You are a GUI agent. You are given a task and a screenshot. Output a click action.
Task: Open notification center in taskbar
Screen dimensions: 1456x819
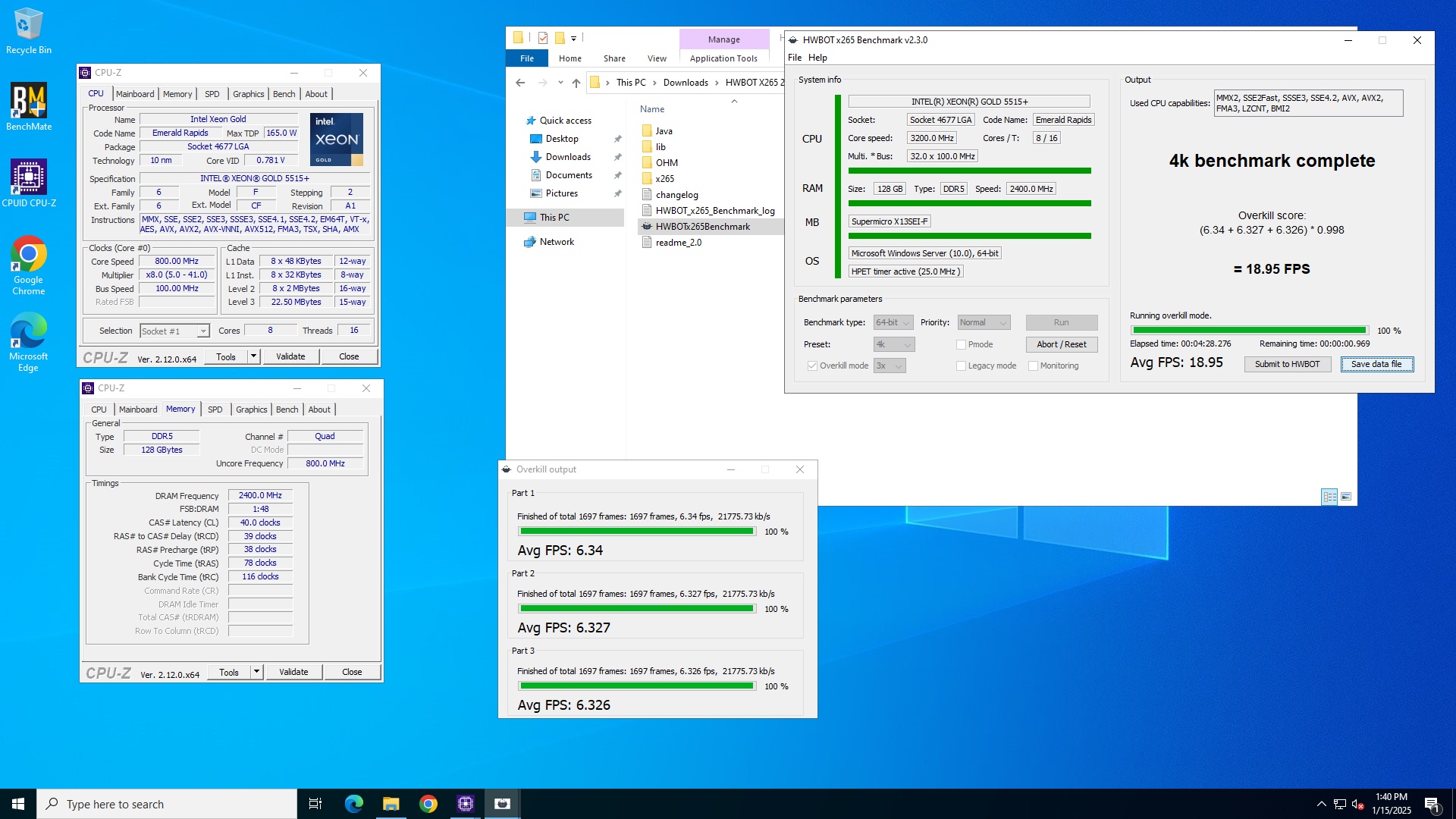[1432, 804]
